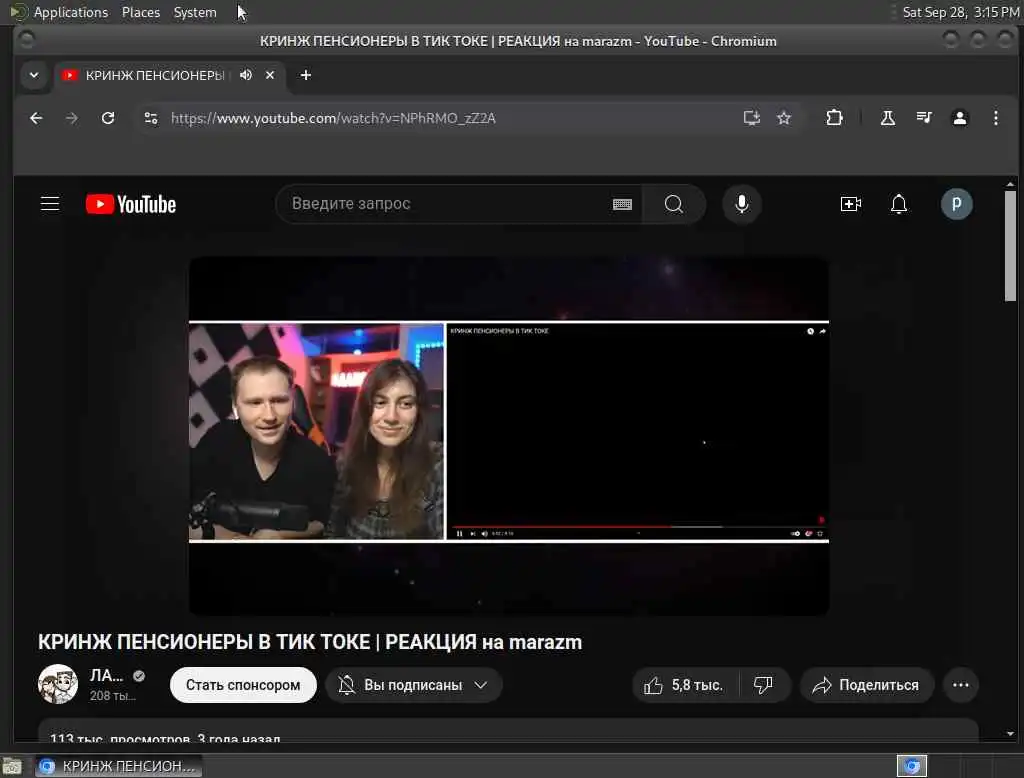1024x778 pixels.
Task: Open media controls icon in toolbar
Action: pyautogui.click(x=923, y=118)
